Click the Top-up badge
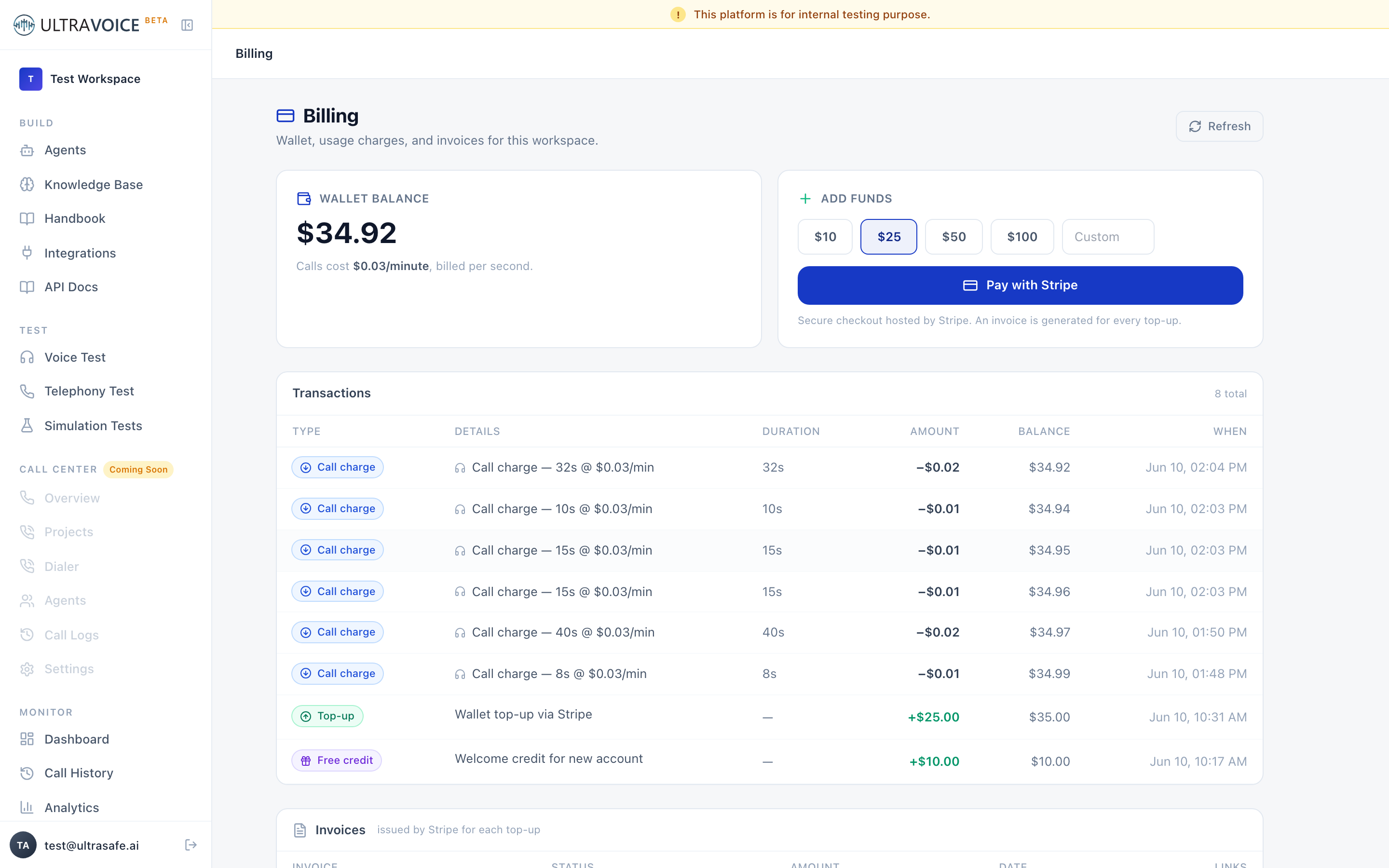Viewport: 1389px width, 868px height. (327, 716)
